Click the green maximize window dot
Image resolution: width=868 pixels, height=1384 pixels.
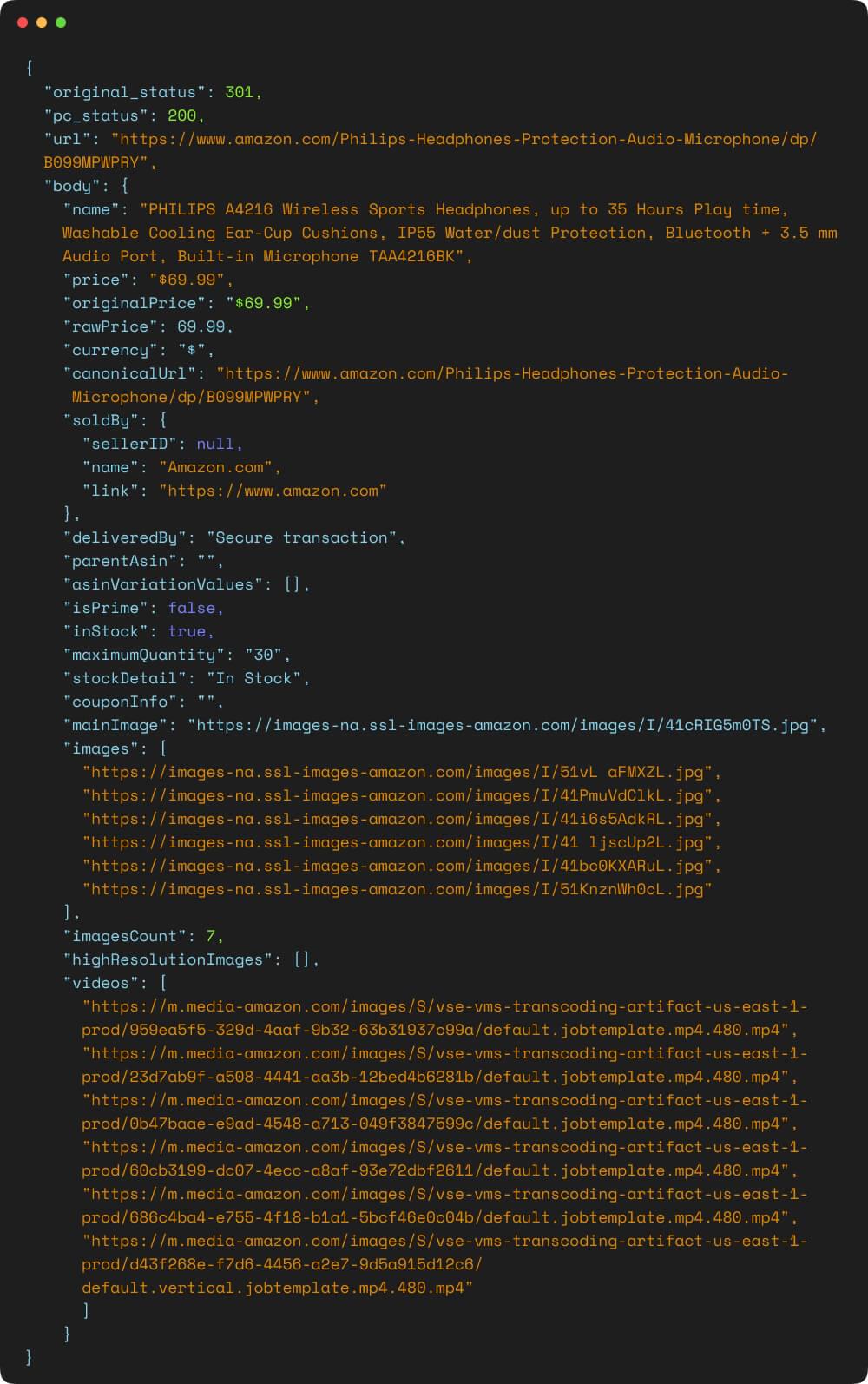click(x=61, y=23)
